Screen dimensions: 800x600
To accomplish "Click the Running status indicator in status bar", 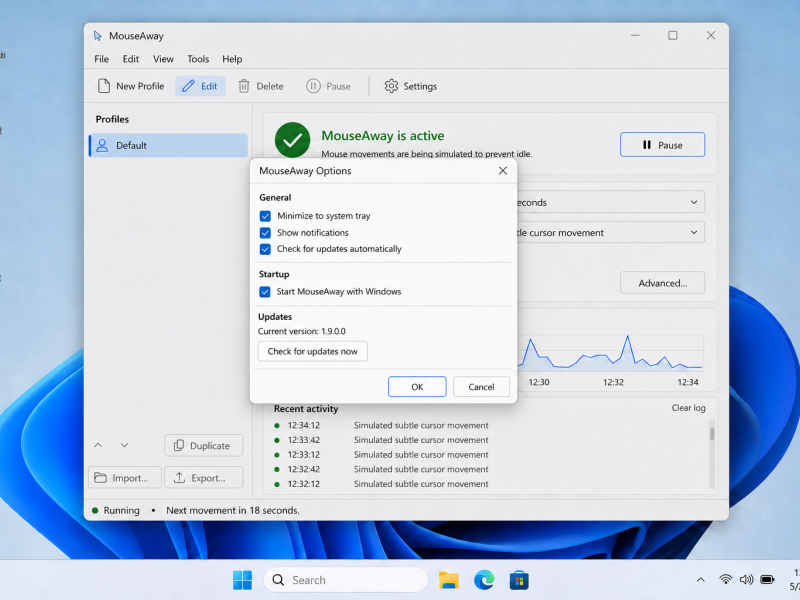I will point(116,510).
